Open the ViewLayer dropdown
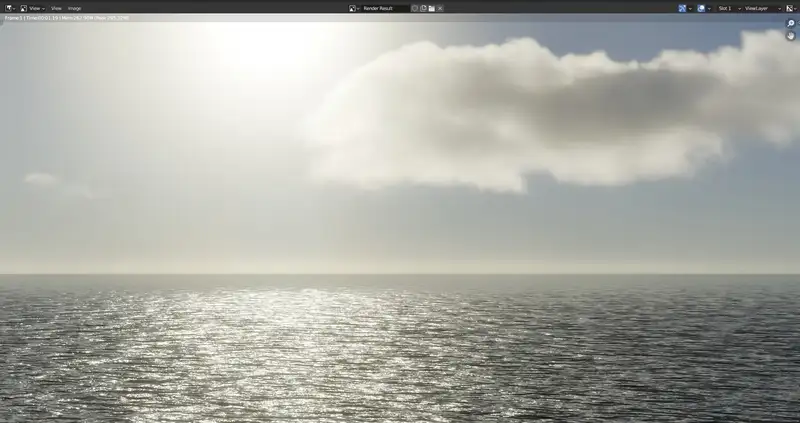This screenshot has height=423, width=800. [x=760, y=8]
